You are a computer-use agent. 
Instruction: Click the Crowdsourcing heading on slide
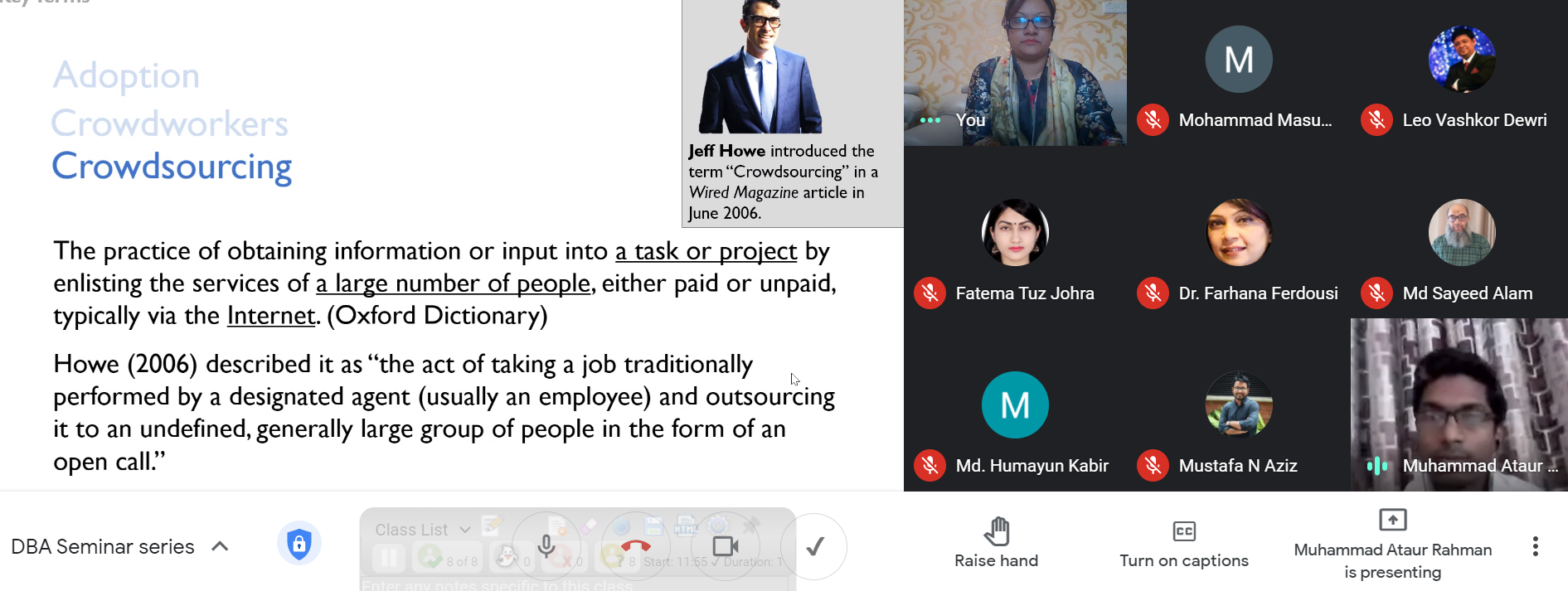[172, 167]
